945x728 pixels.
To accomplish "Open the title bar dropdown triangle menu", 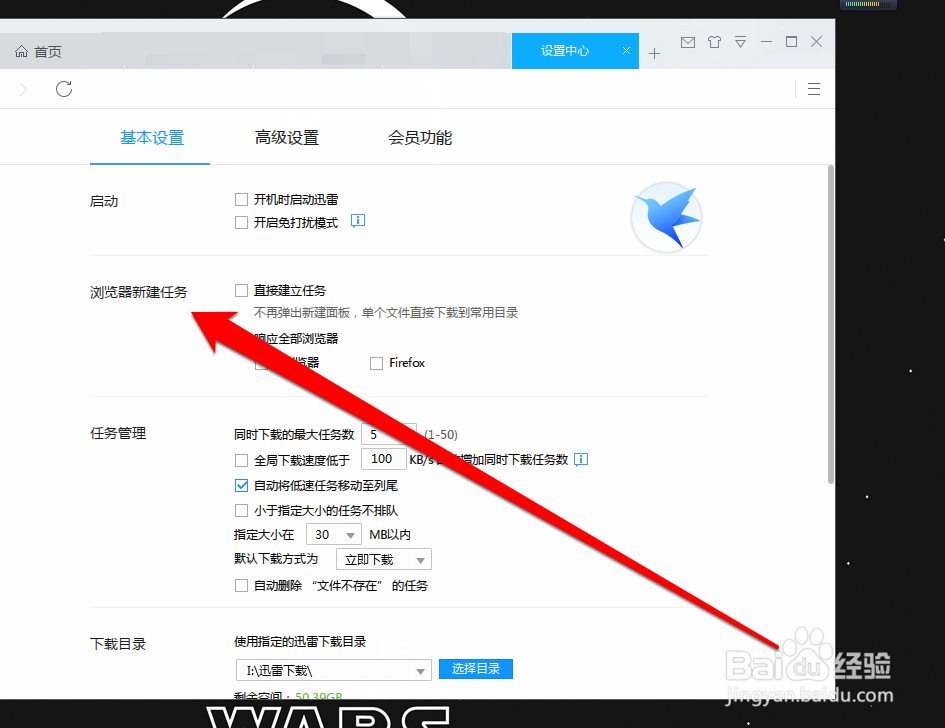I will [741, 42].
